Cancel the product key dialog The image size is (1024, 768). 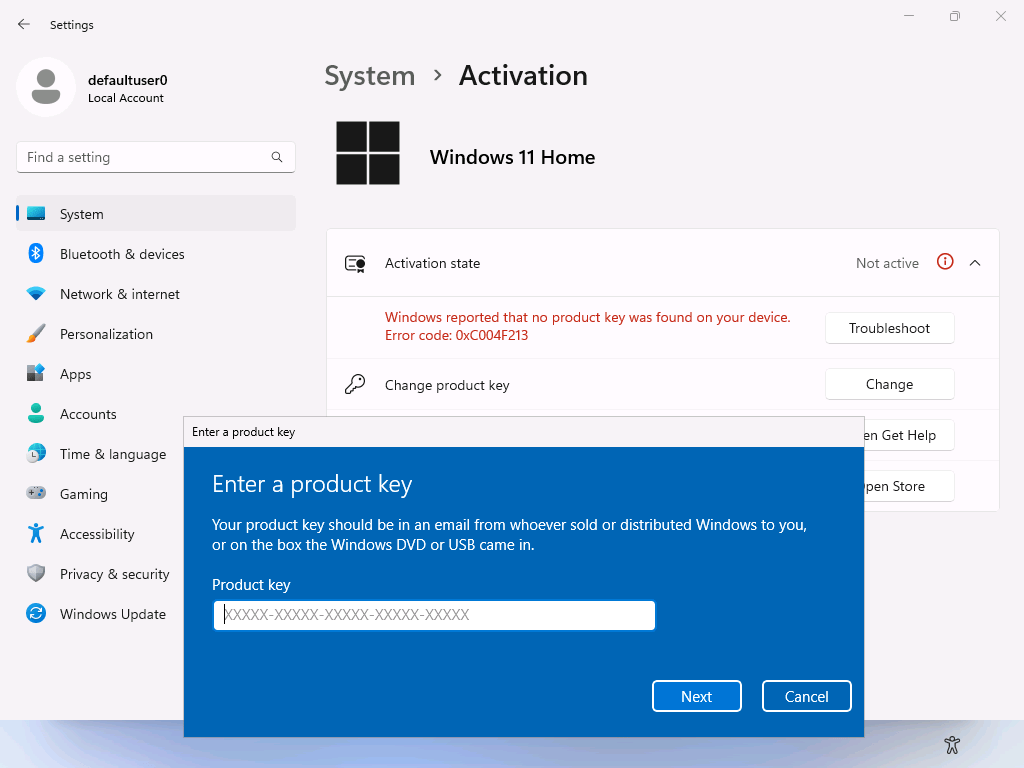[x=806, y=696]
